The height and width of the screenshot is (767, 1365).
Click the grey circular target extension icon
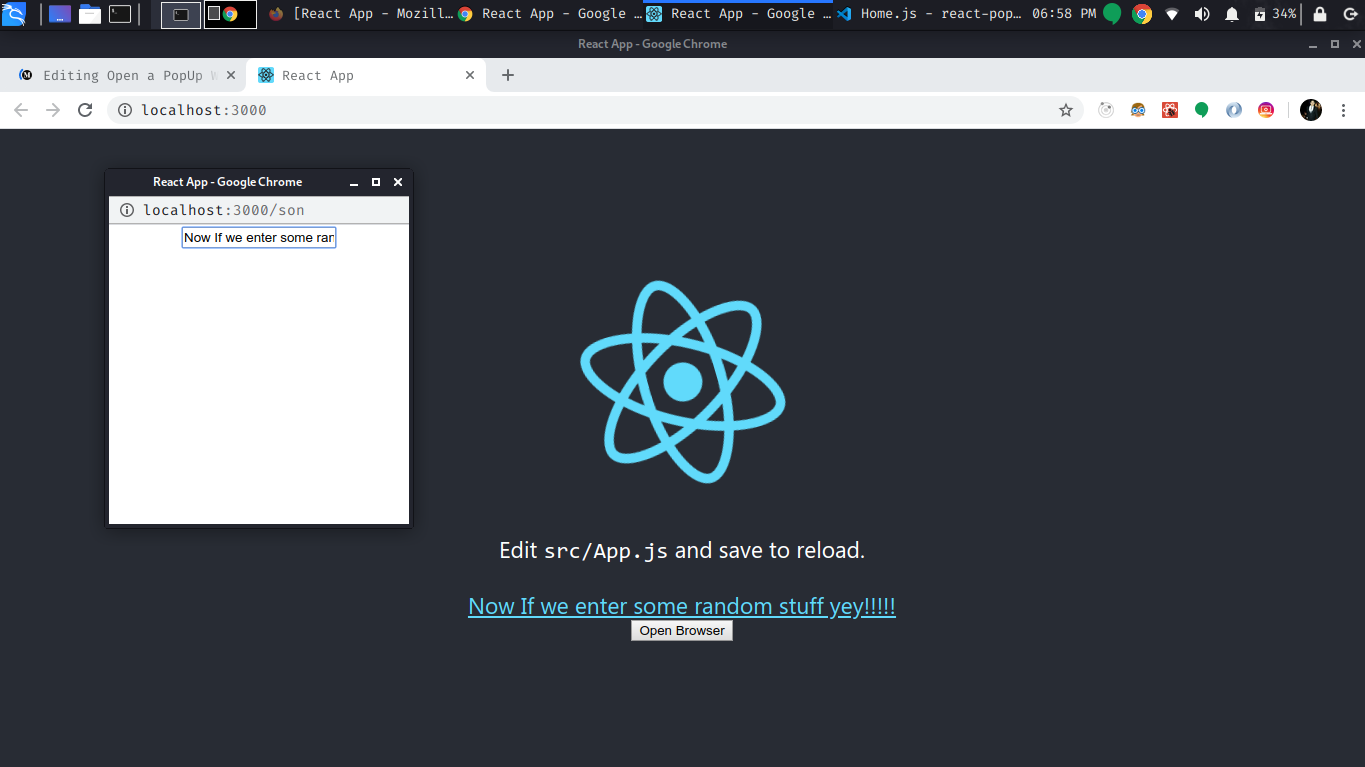pyautogui.click(x=1106, y=110)
